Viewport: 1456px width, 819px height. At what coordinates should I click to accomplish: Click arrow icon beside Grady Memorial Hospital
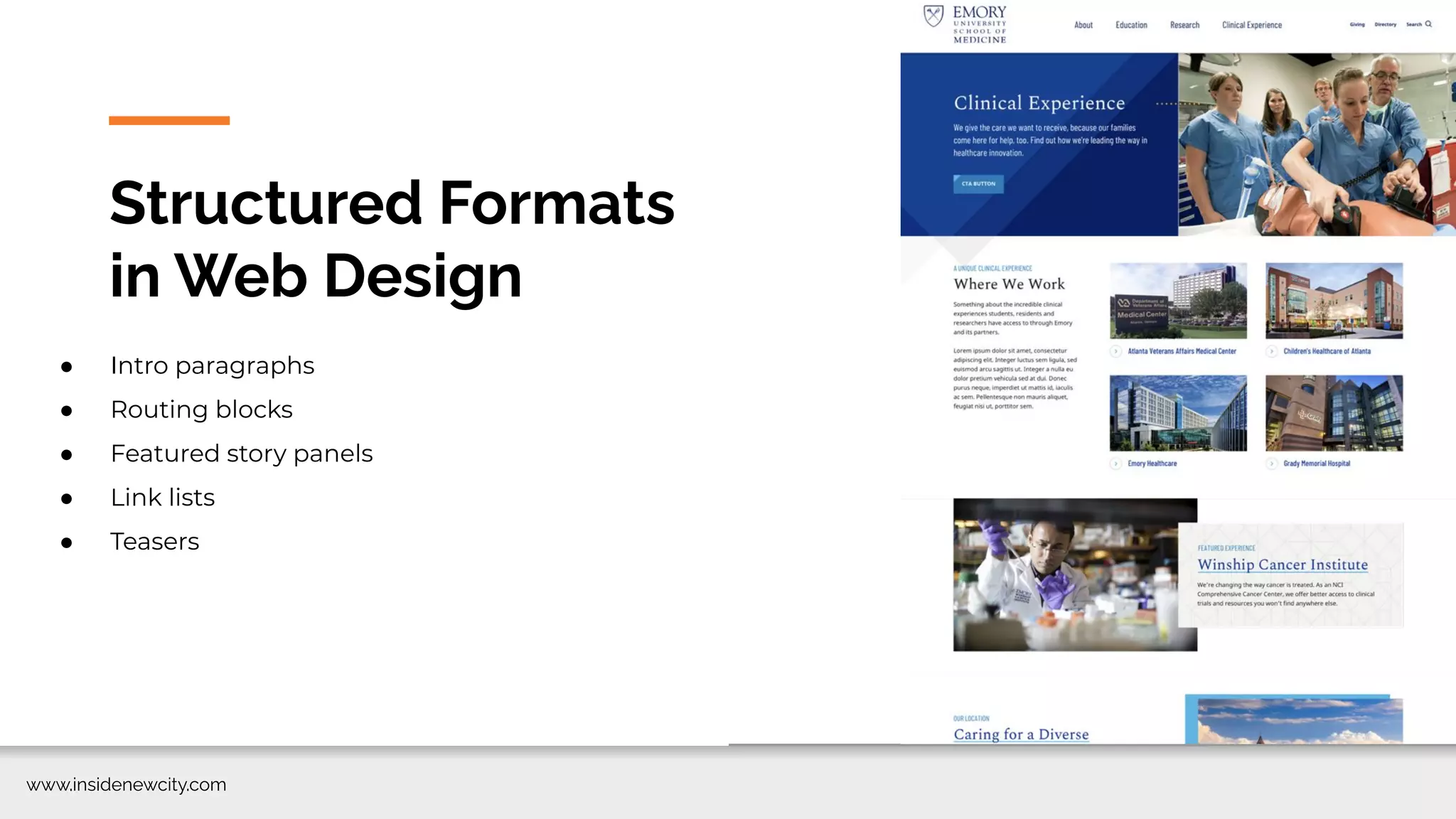(1272, 464)
